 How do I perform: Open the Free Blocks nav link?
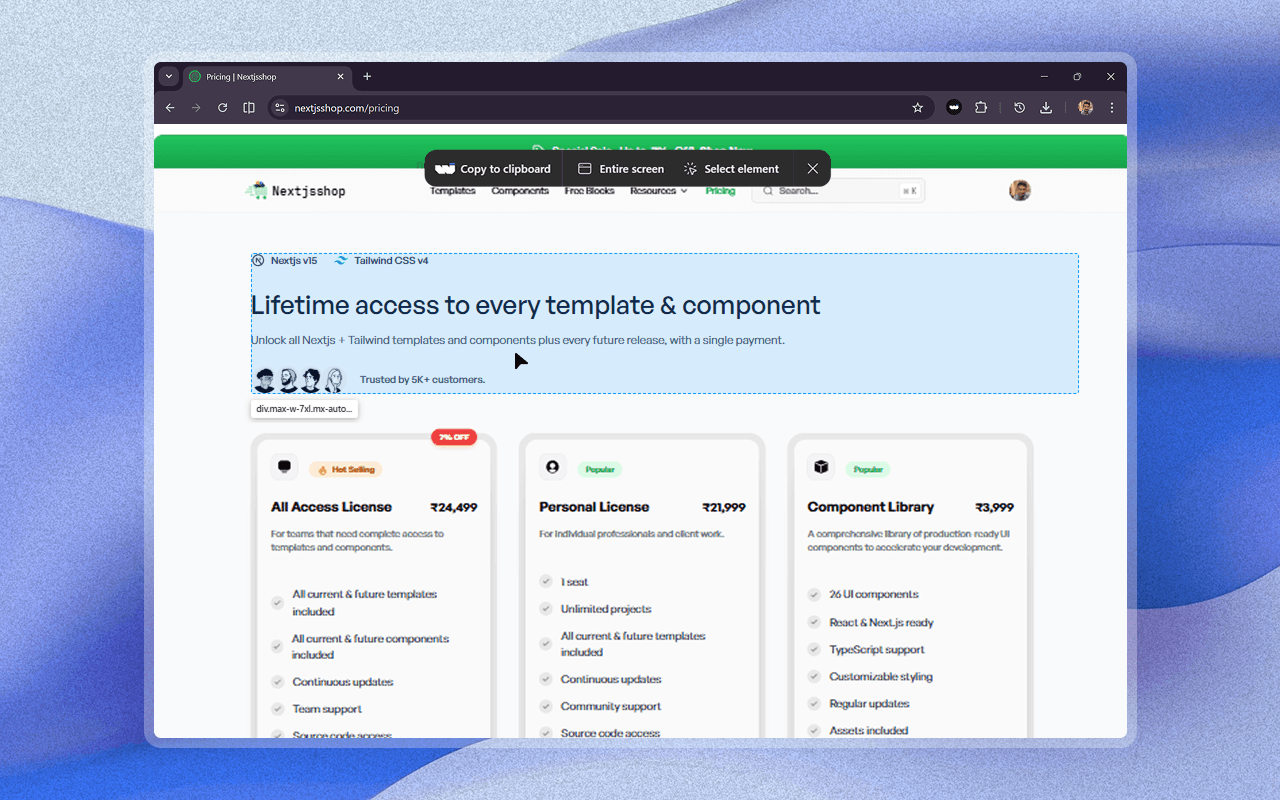click(589, 191)
